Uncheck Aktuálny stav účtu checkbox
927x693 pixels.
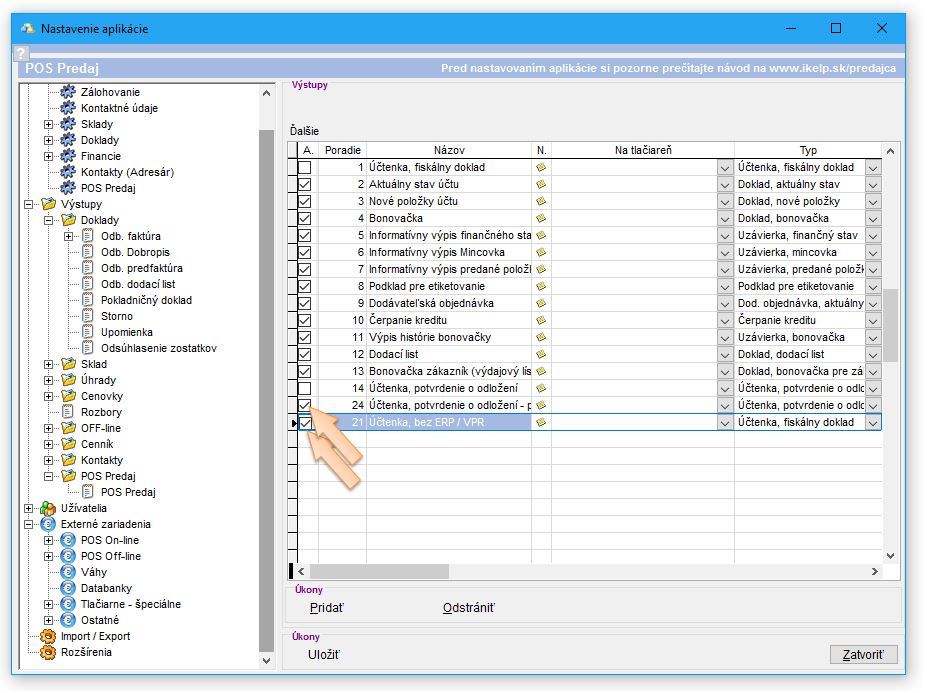(x=304, y=184)
